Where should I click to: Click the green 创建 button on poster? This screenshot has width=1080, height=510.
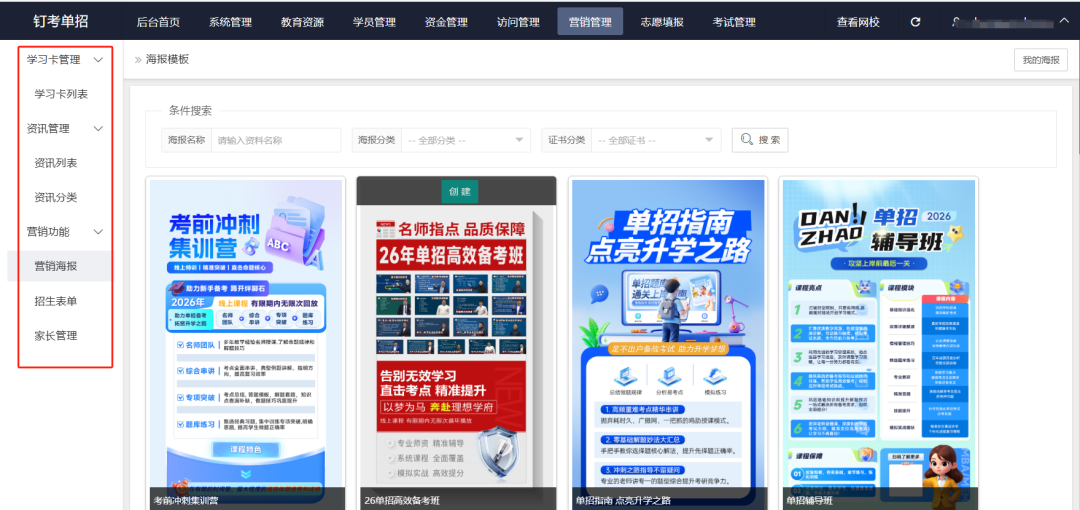pyautogui.click(x=456, y=190)
